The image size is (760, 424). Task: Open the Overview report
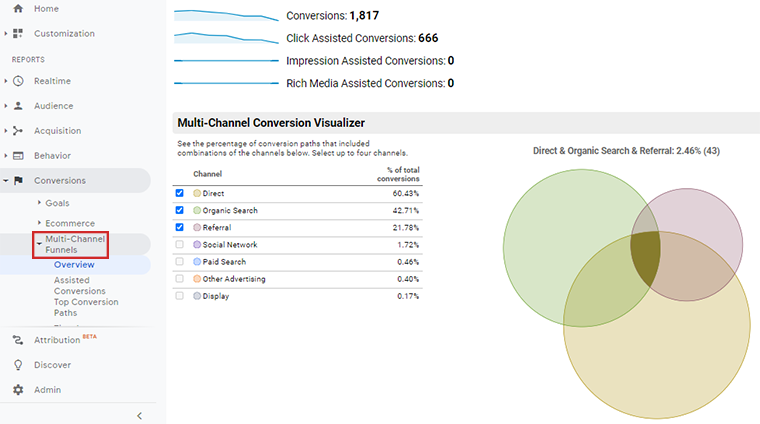point(74,265)
